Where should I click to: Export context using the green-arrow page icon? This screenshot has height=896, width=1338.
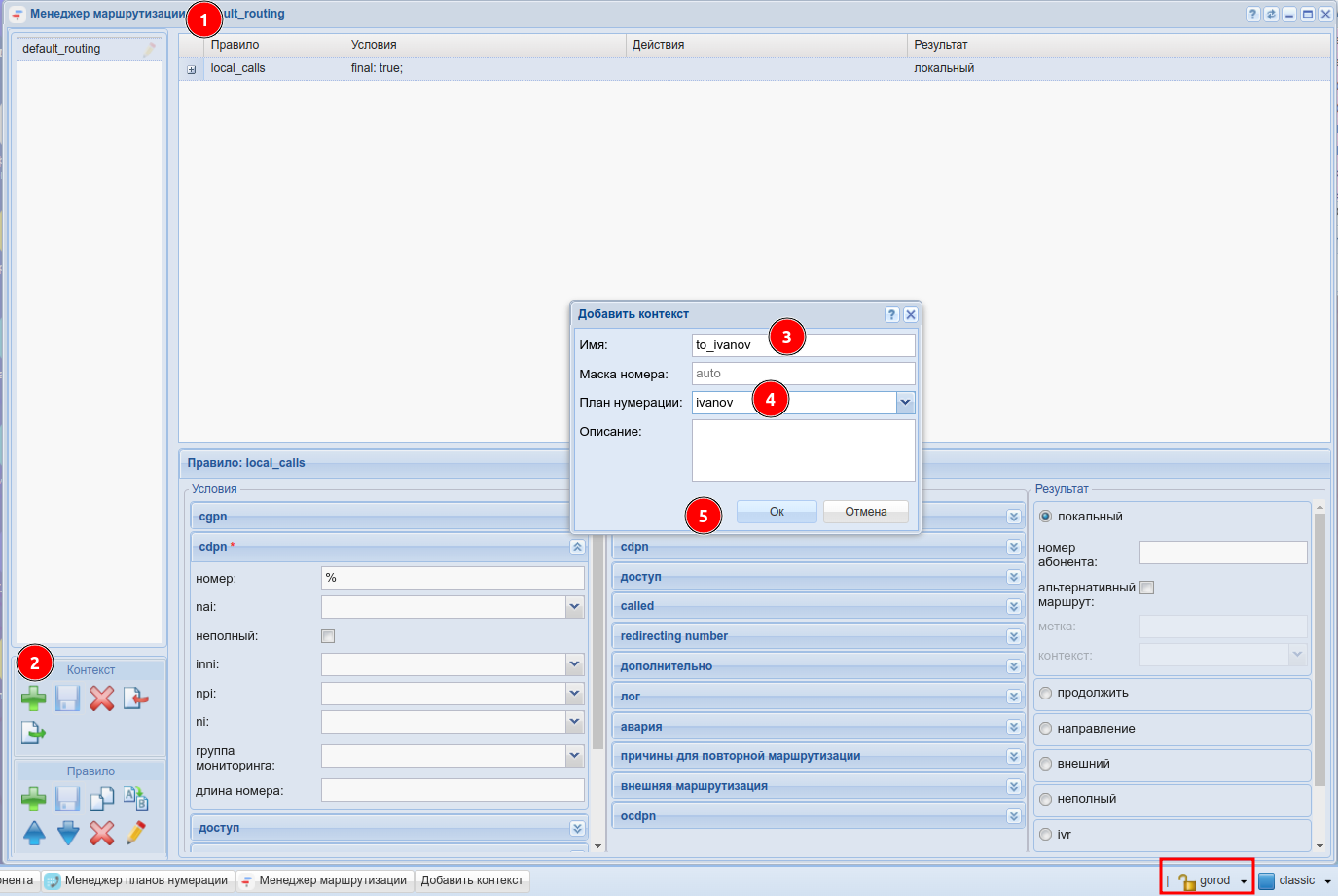[x=34, y=732]
